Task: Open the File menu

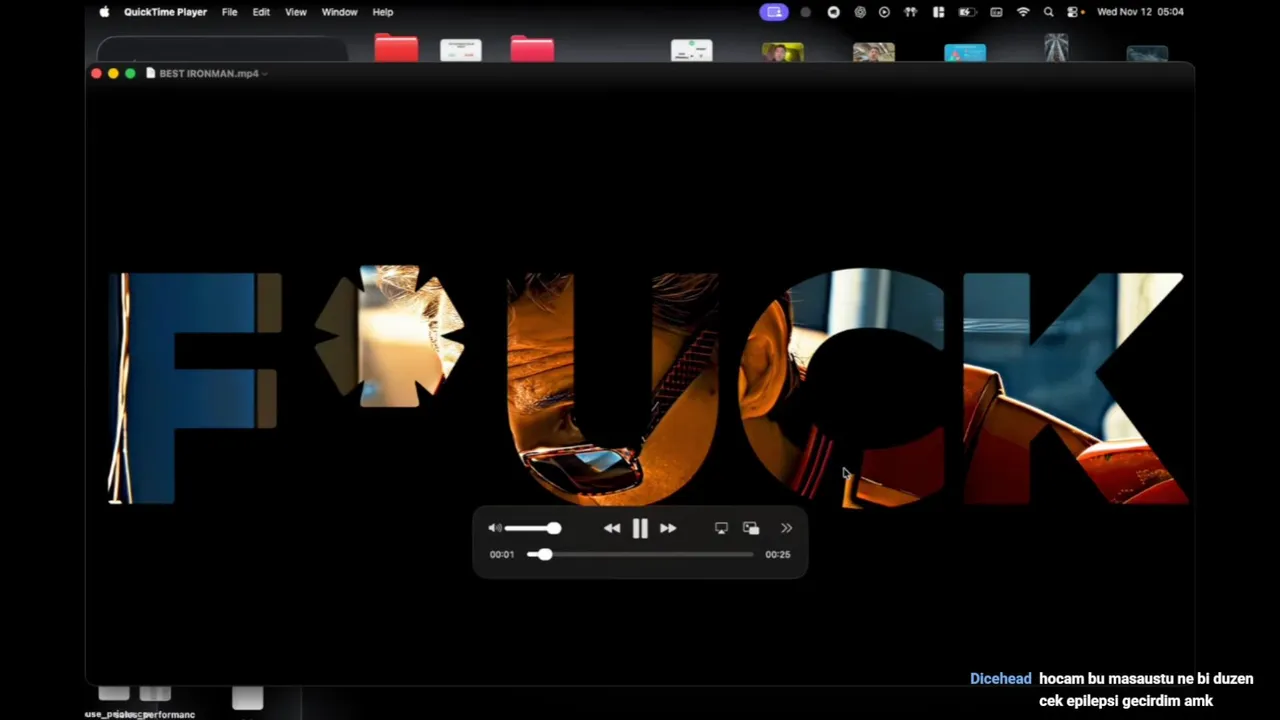Action: click(229, 12)
